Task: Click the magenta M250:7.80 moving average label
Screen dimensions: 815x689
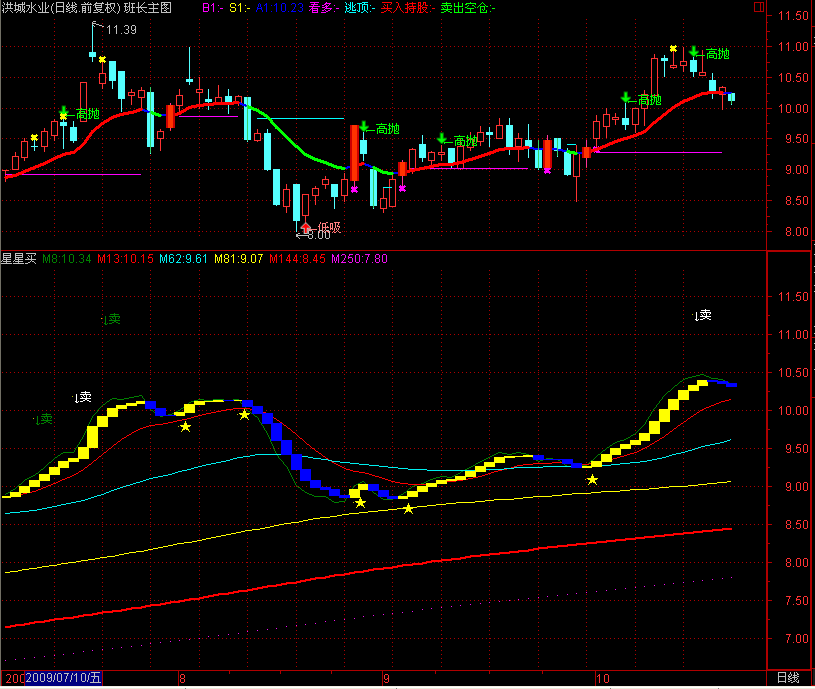Action: tap(360, 258)
